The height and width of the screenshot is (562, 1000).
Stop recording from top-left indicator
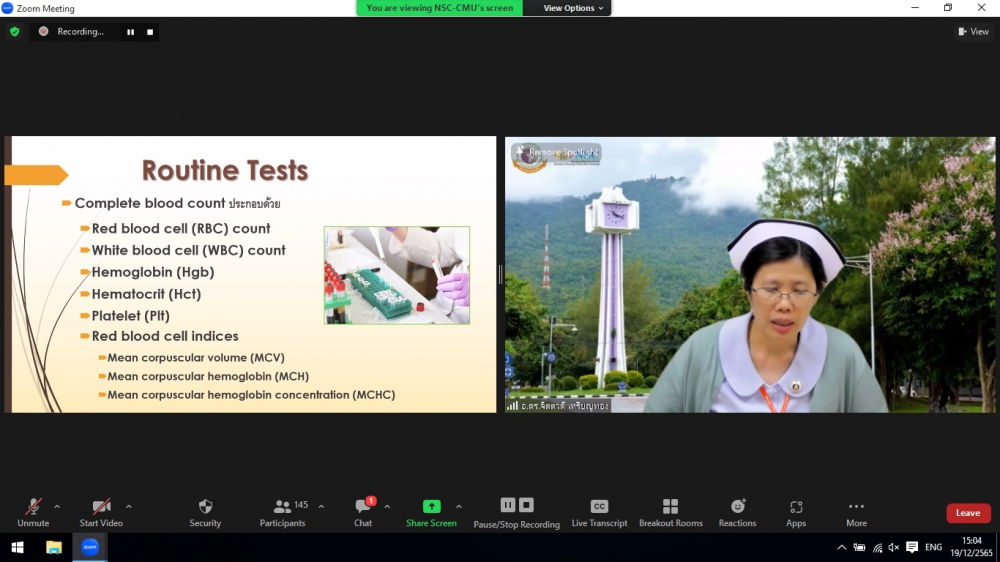click(150, 32)
